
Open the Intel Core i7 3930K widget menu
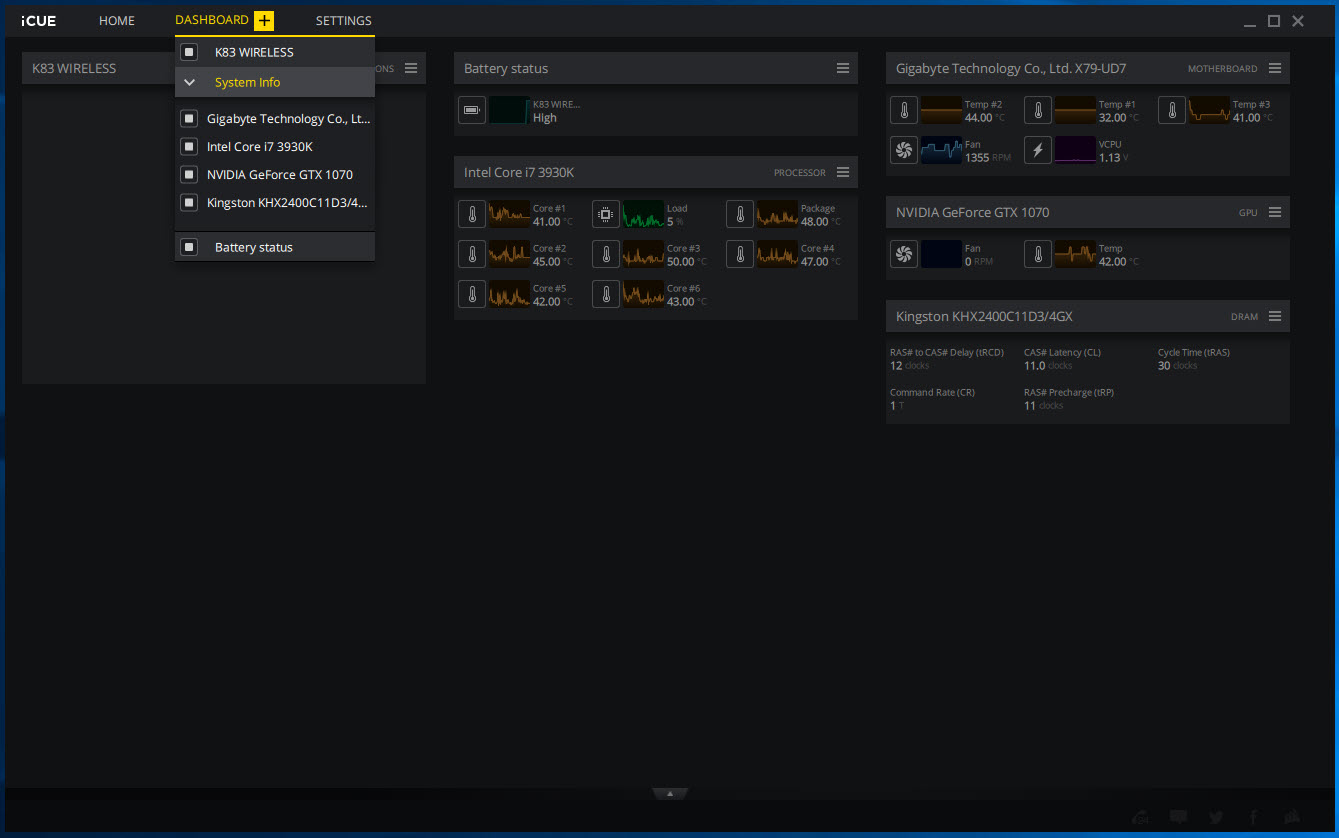843,172
